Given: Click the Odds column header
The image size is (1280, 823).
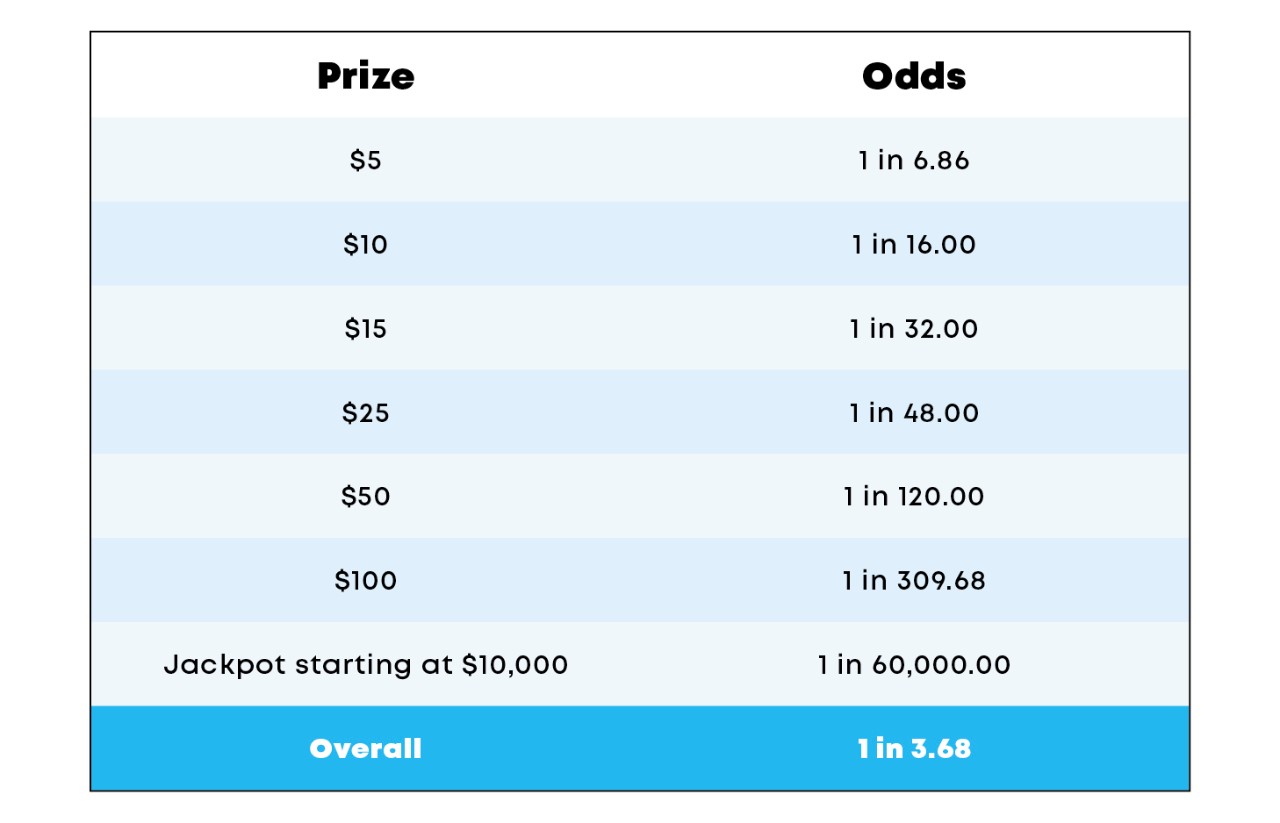Looking at the screenshot, I should pyautogui.click(x=914, y=77).
